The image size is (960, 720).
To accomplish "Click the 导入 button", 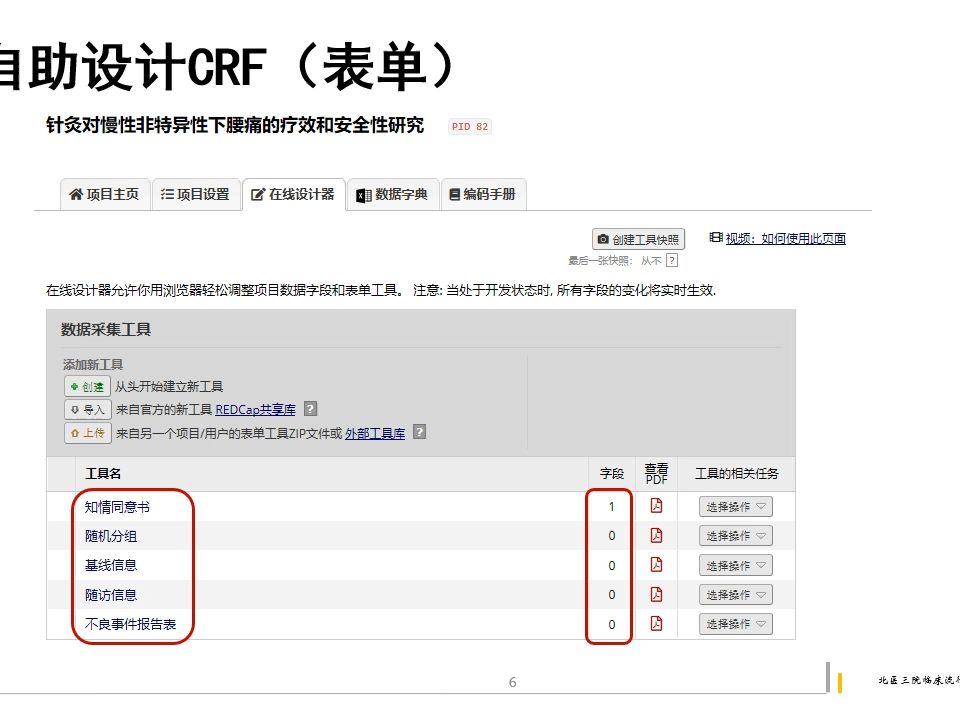I will click(x=86, y=409).
